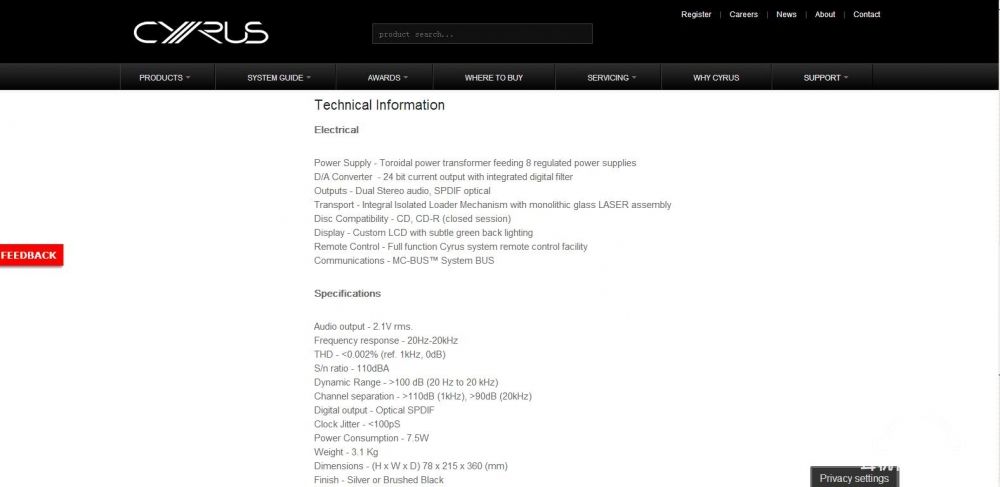The width and height of the screenshot is (1000, 487).
Task: Open the Register link
Action: [x=696, y=14]
